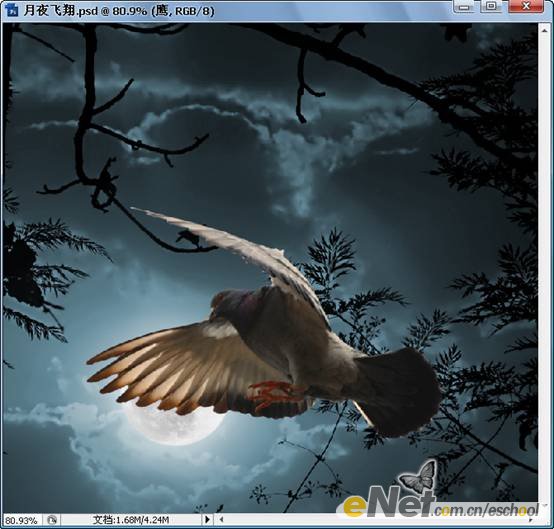The image size is (554, 529).
Task: Click the Photoshop document icon in title bar
Action: click(x=12, y=10)
